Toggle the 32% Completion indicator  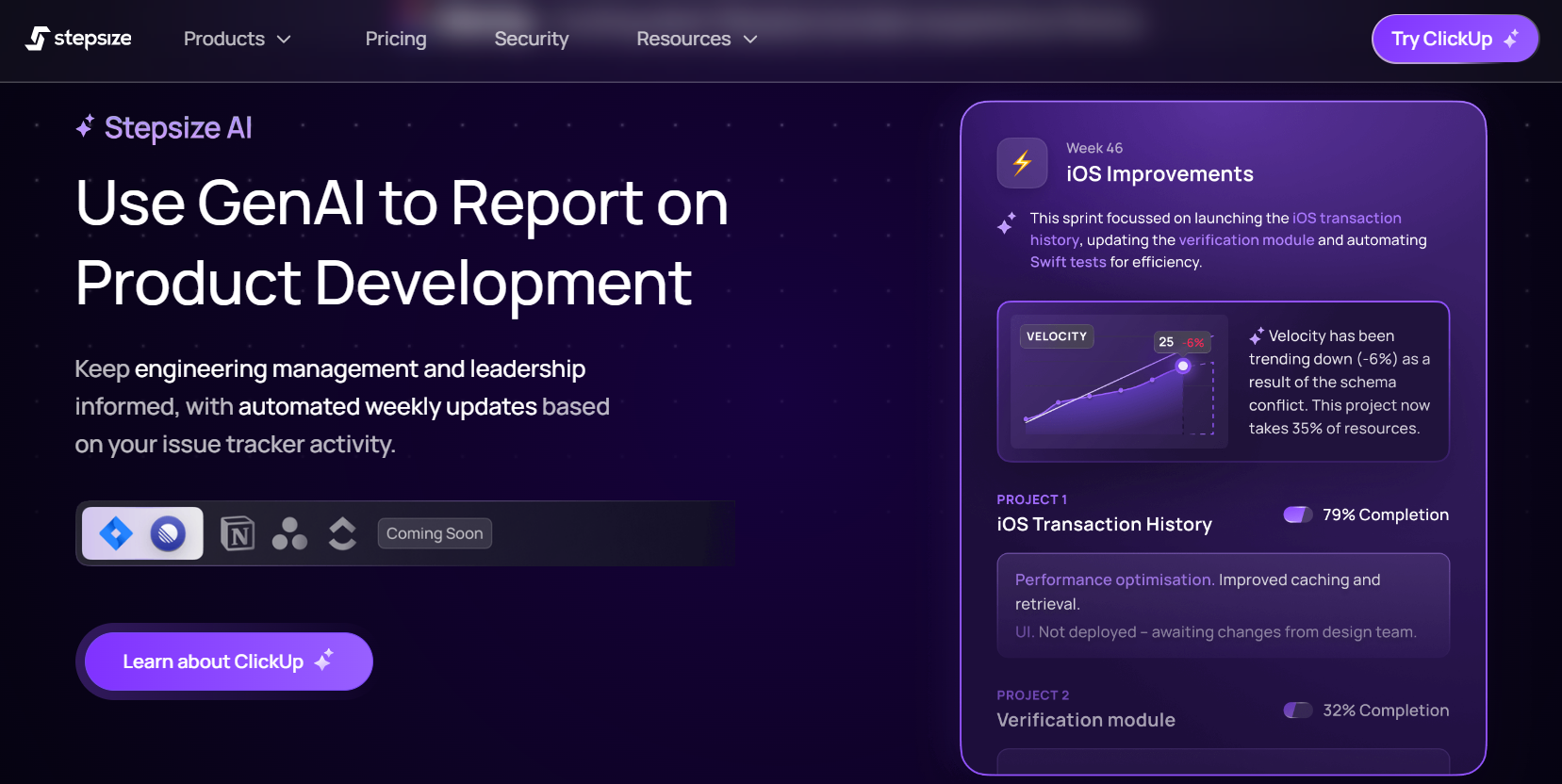click(x=1298, y=710)
